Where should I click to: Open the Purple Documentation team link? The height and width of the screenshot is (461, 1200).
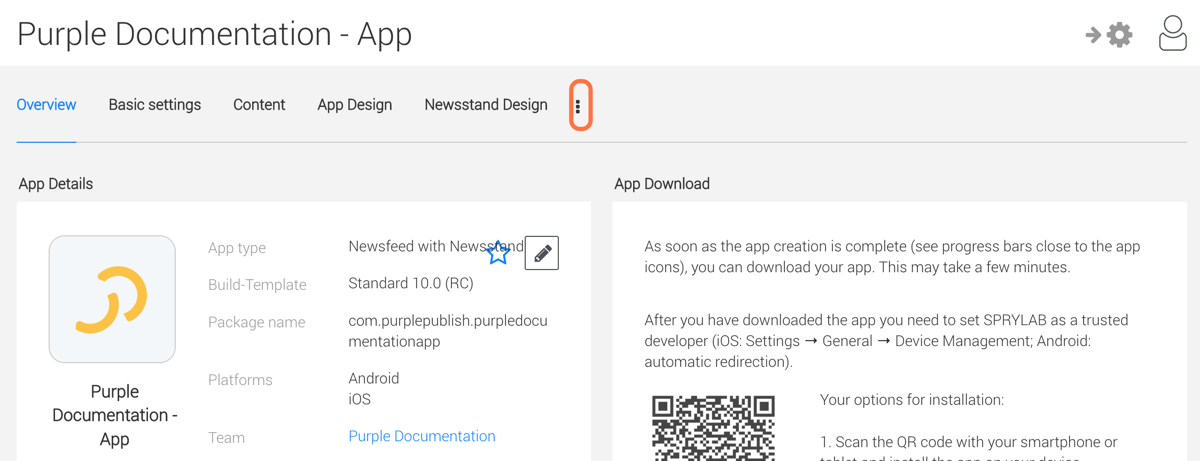tap(422, 436)
